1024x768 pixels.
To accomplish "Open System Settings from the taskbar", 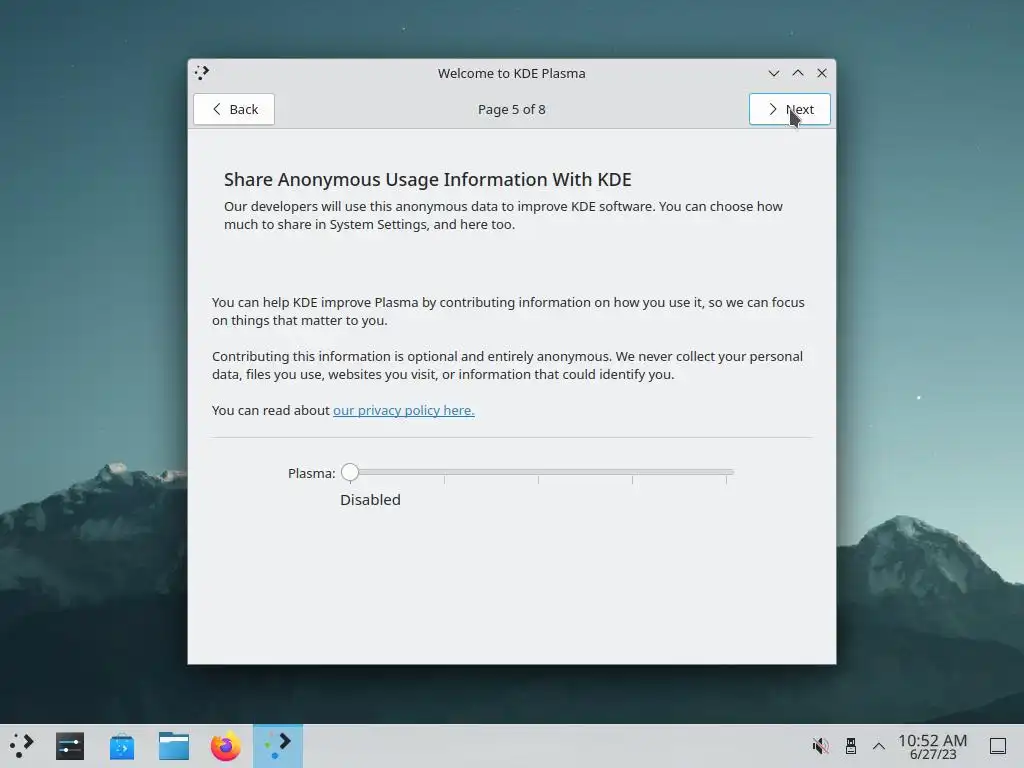I will click(x=70, y=746).
